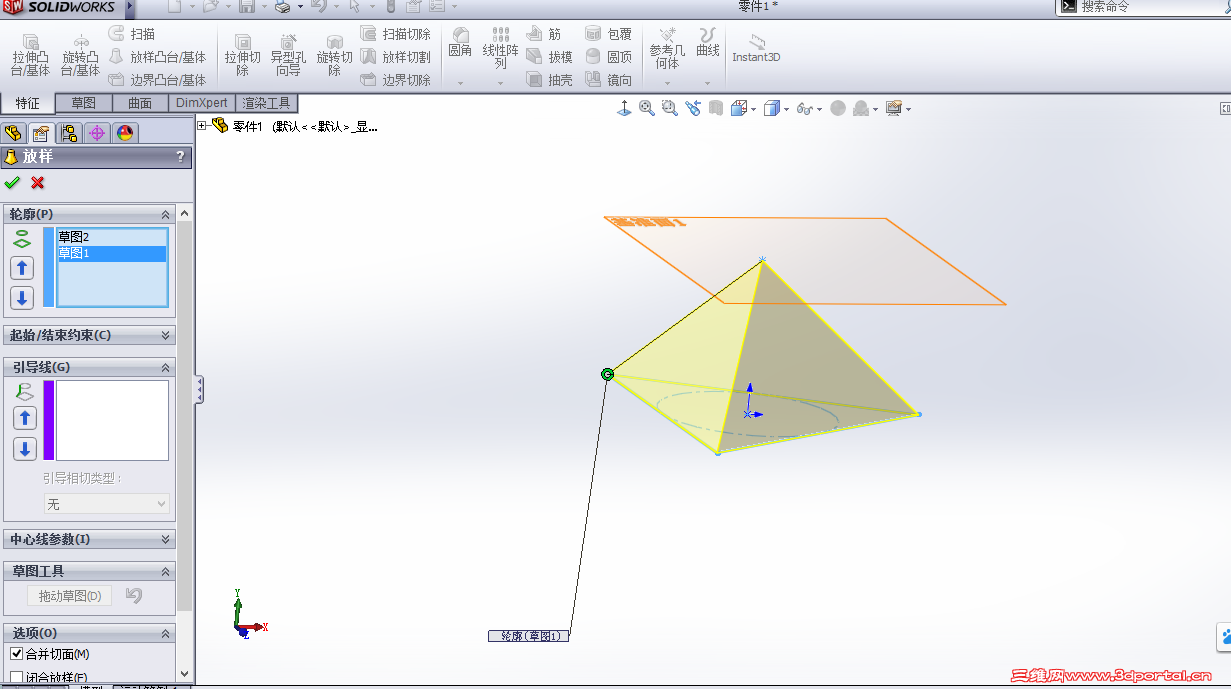Click the Revolved Cut (旋转切除) tool
This screenshot has width=1231, height=689.
click(335, 55)
